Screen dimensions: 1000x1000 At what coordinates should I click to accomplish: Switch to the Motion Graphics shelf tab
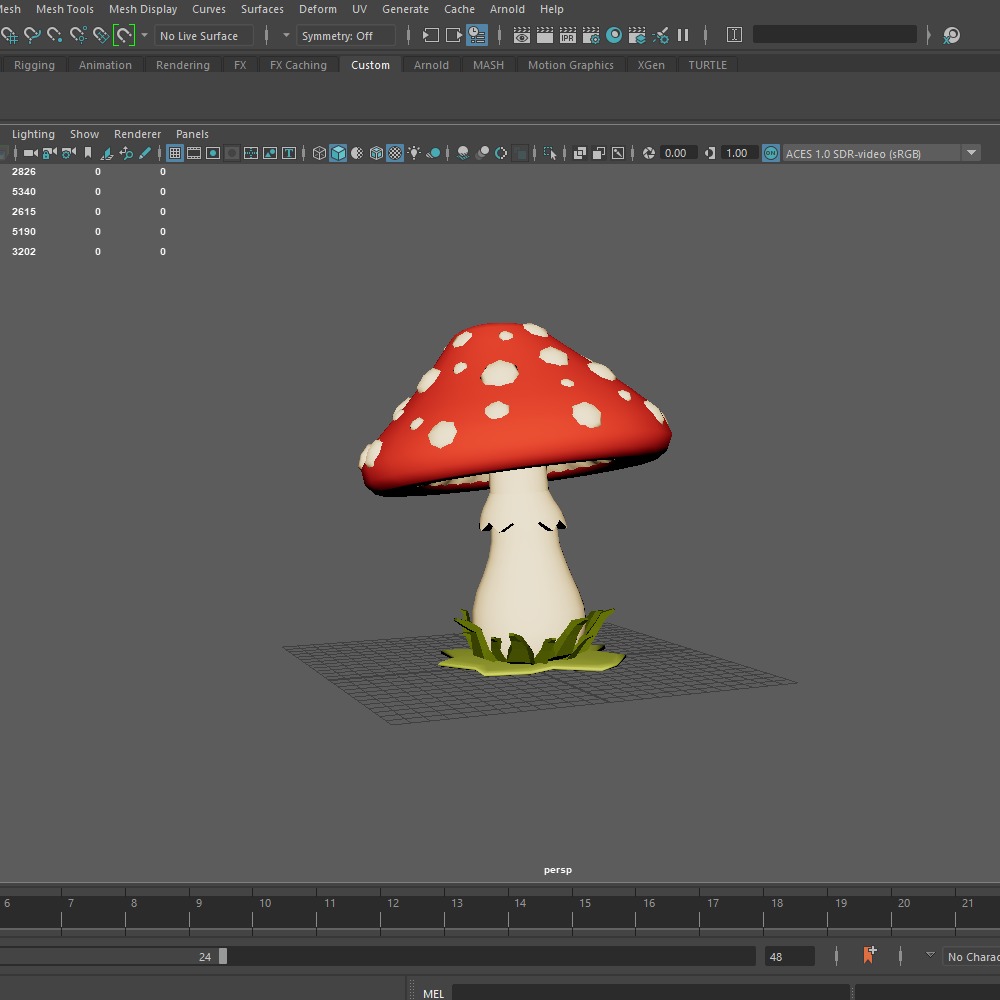[x=570, y=64]
